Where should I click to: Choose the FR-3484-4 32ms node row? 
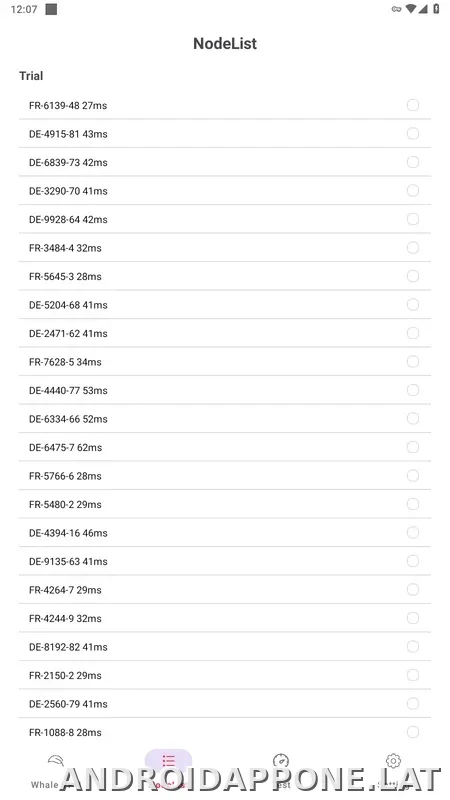coord(225,248)
